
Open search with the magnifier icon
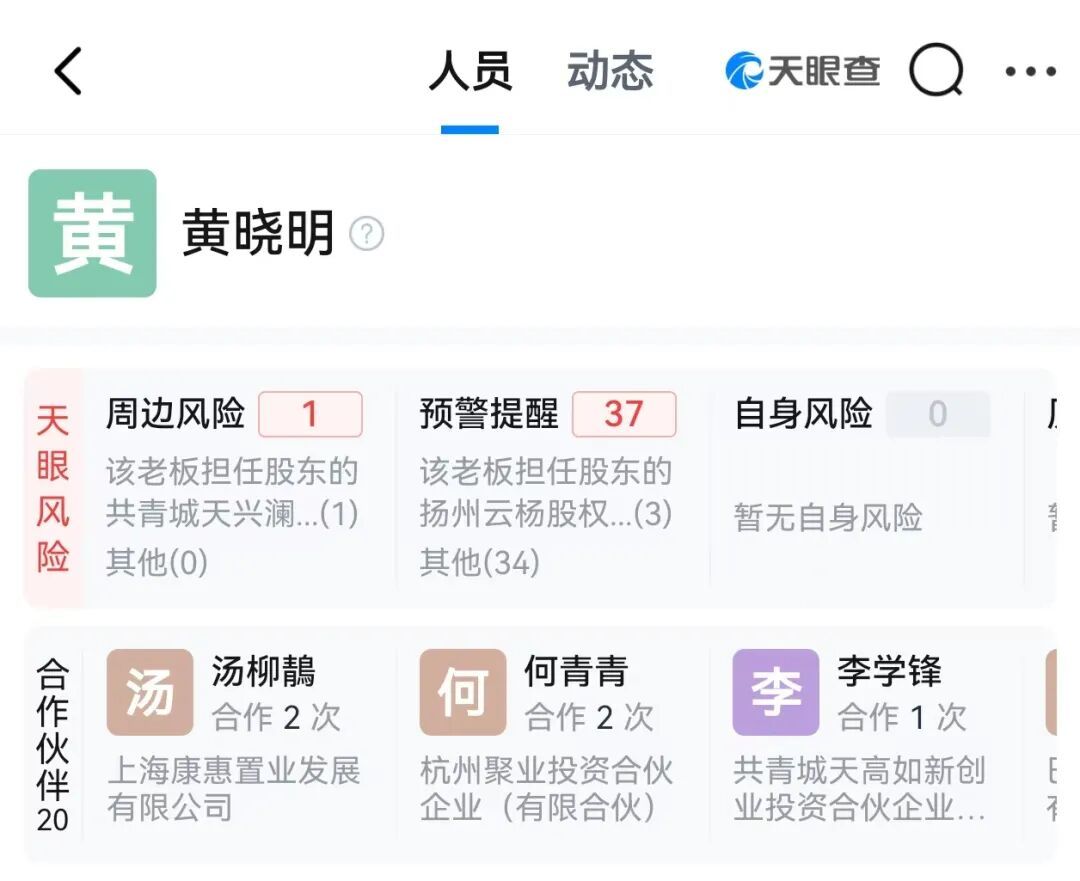point(936,70)
